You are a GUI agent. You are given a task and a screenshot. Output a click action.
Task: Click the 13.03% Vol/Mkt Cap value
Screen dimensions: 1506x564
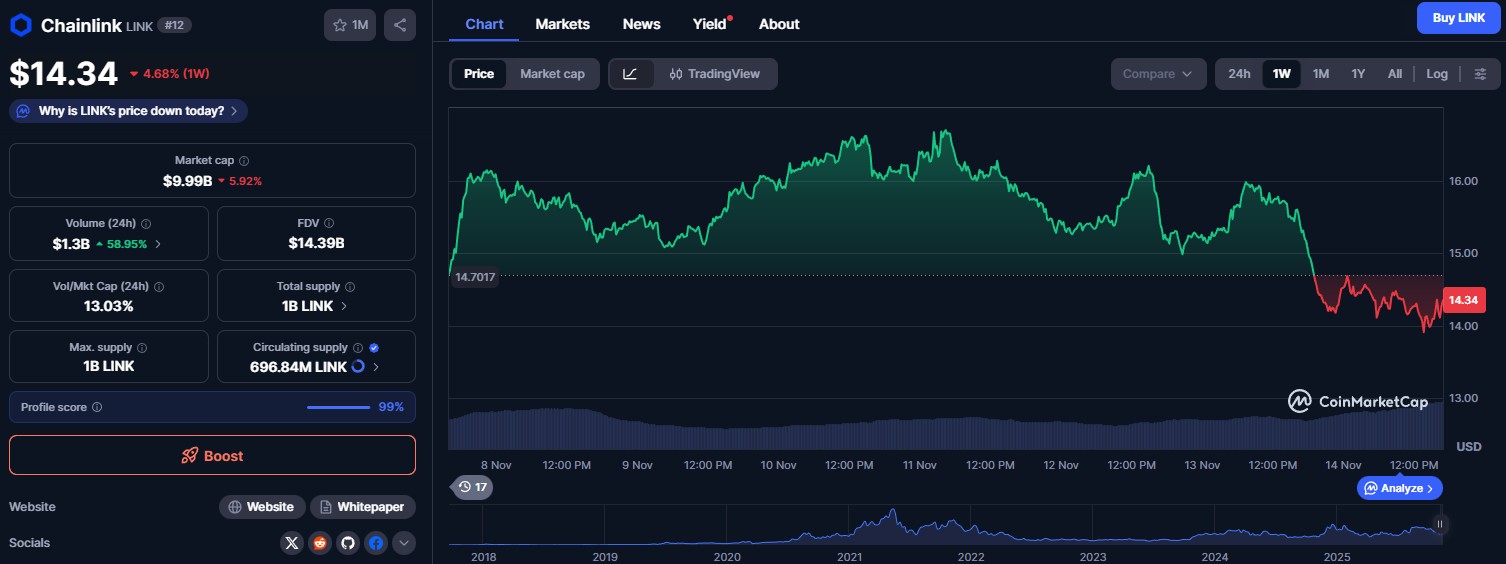[109, 306]
